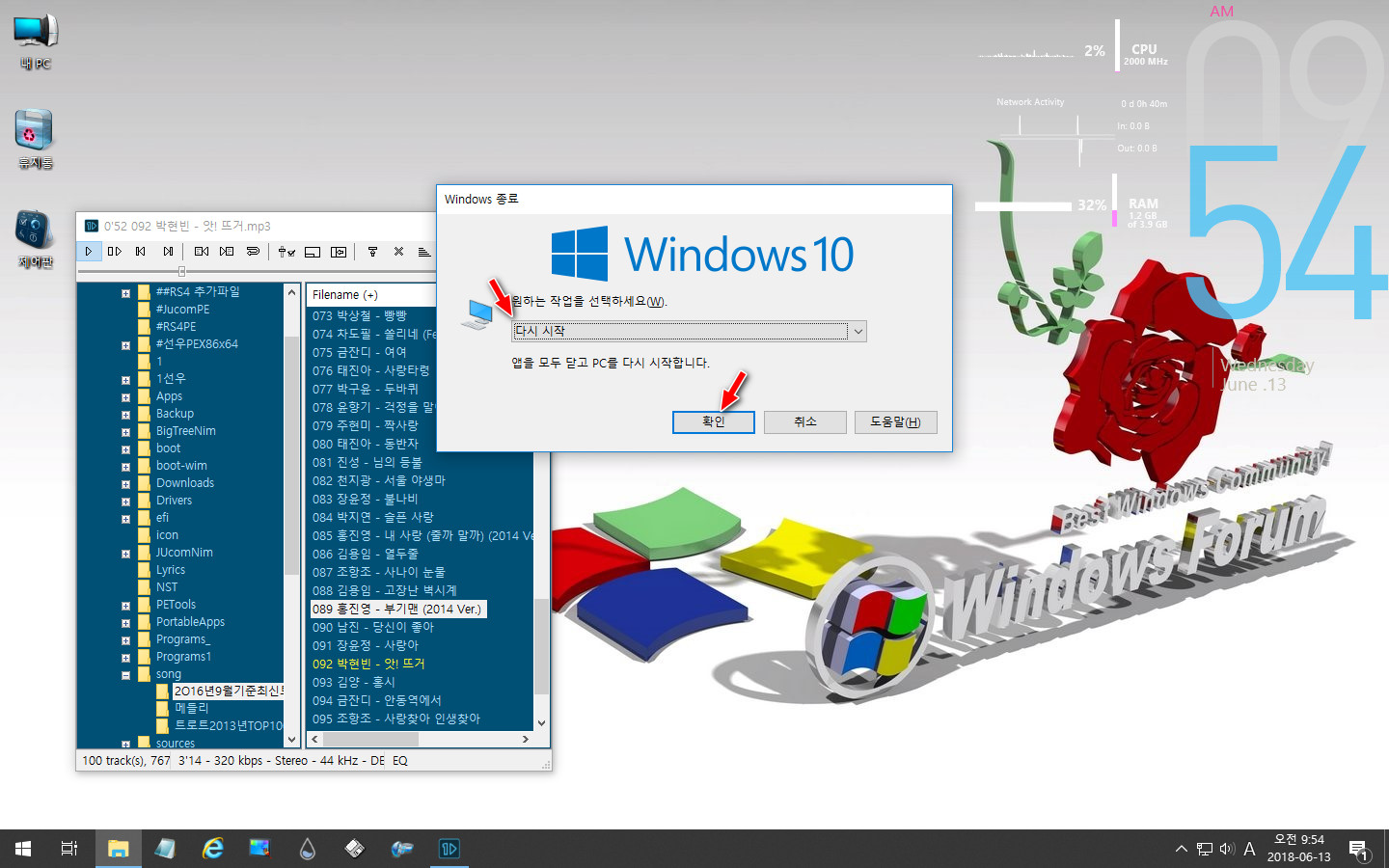Click the find/filter funnel toolbar icon
The width and height of the screenshot is (1389, 868).
pyautogui.click(x=372, y=251)
